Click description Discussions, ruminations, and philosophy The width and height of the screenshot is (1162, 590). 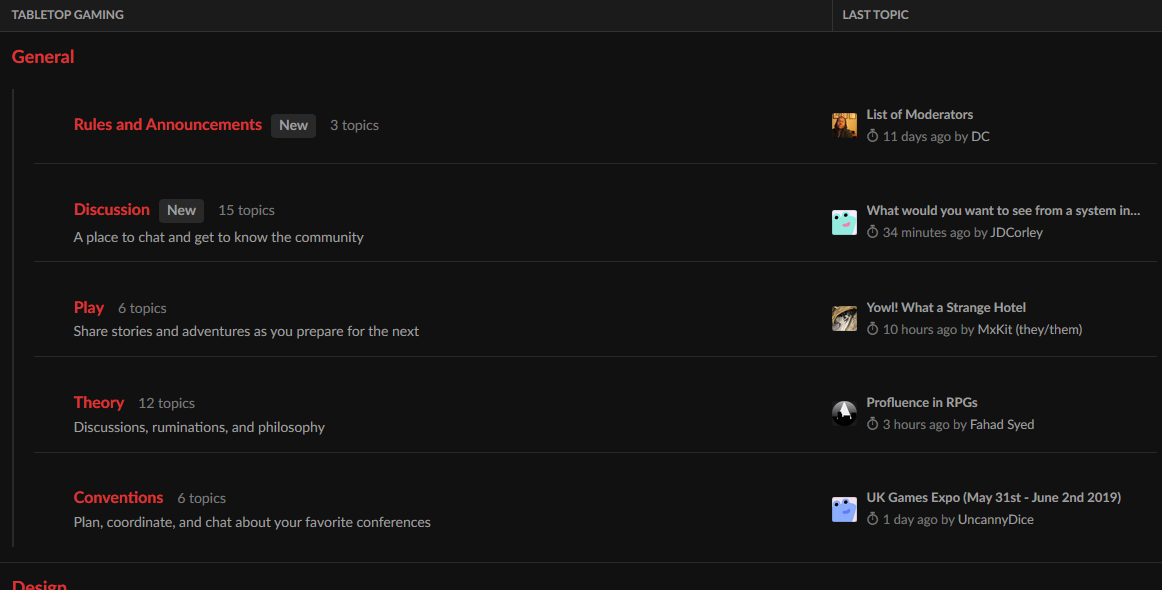click(199, 427)
